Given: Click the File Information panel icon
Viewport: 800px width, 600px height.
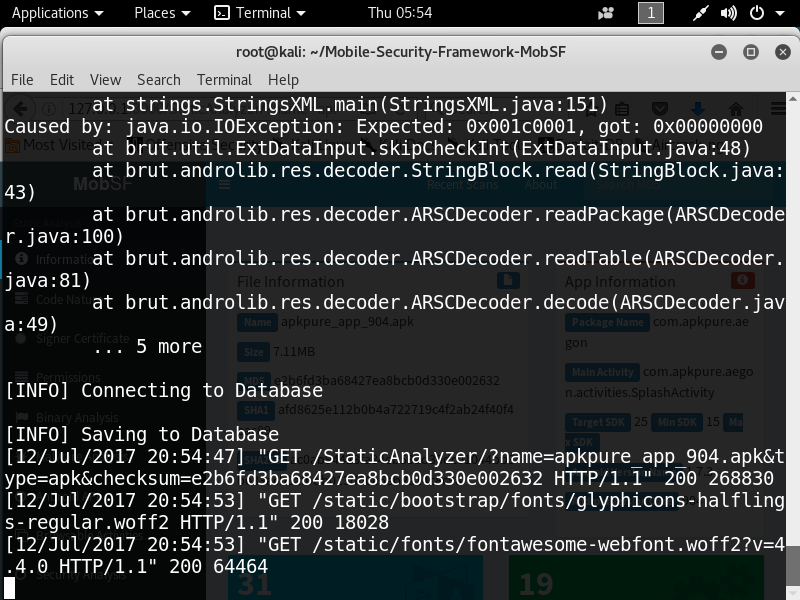Looking at the screenshot, I should point(508,280).
